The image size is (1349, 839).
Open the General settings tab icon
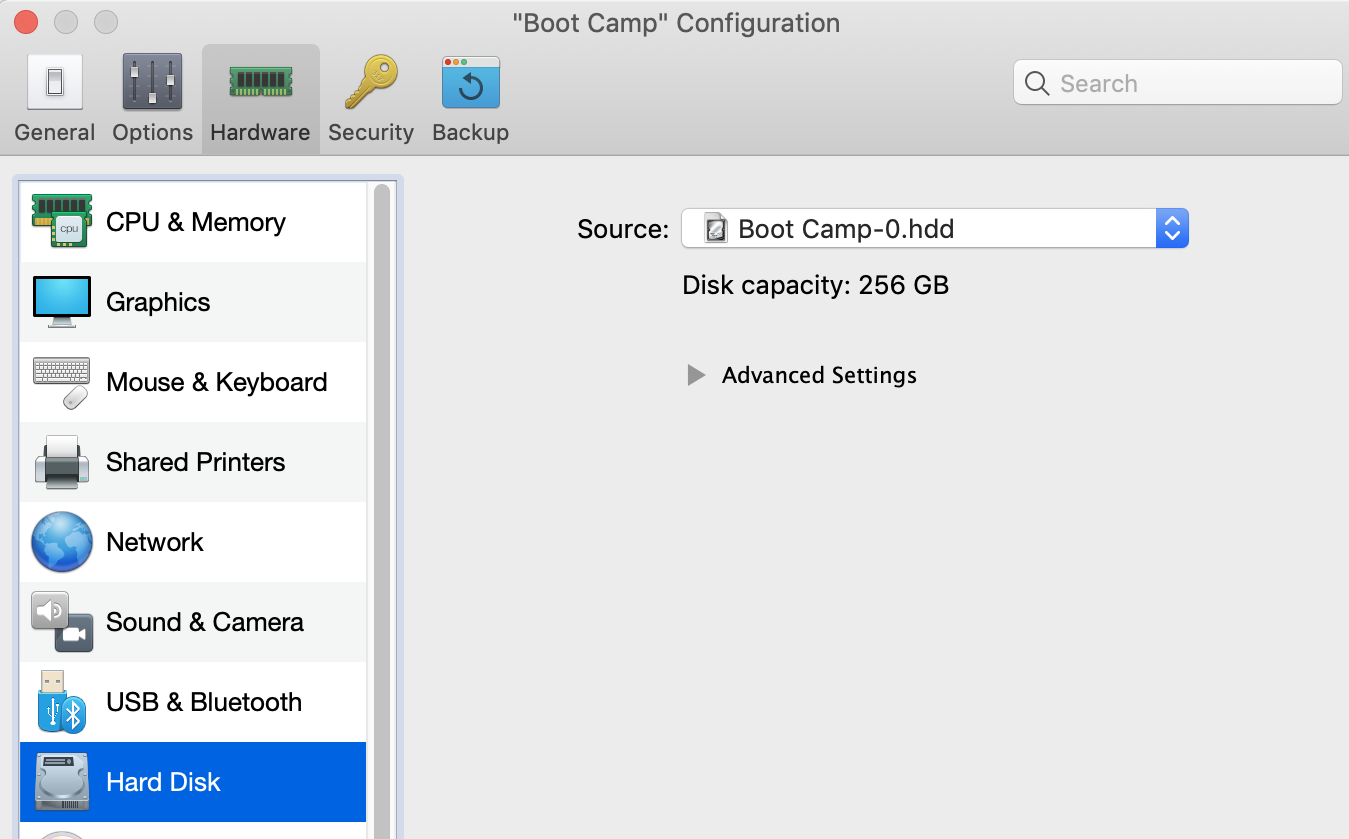[x=54, y=82]
